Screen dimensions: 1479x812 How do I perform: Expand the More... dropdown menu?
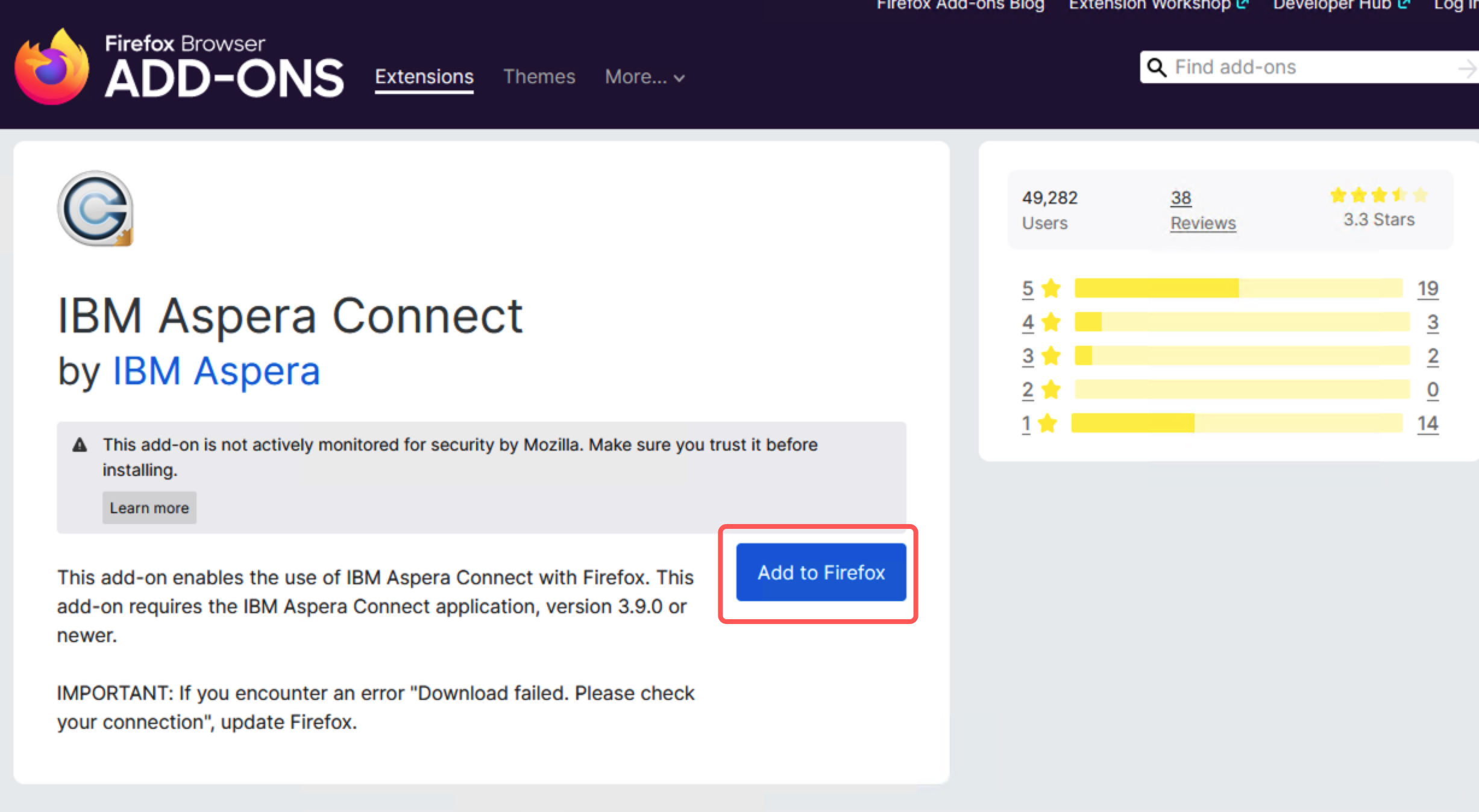tap(645, 77)
